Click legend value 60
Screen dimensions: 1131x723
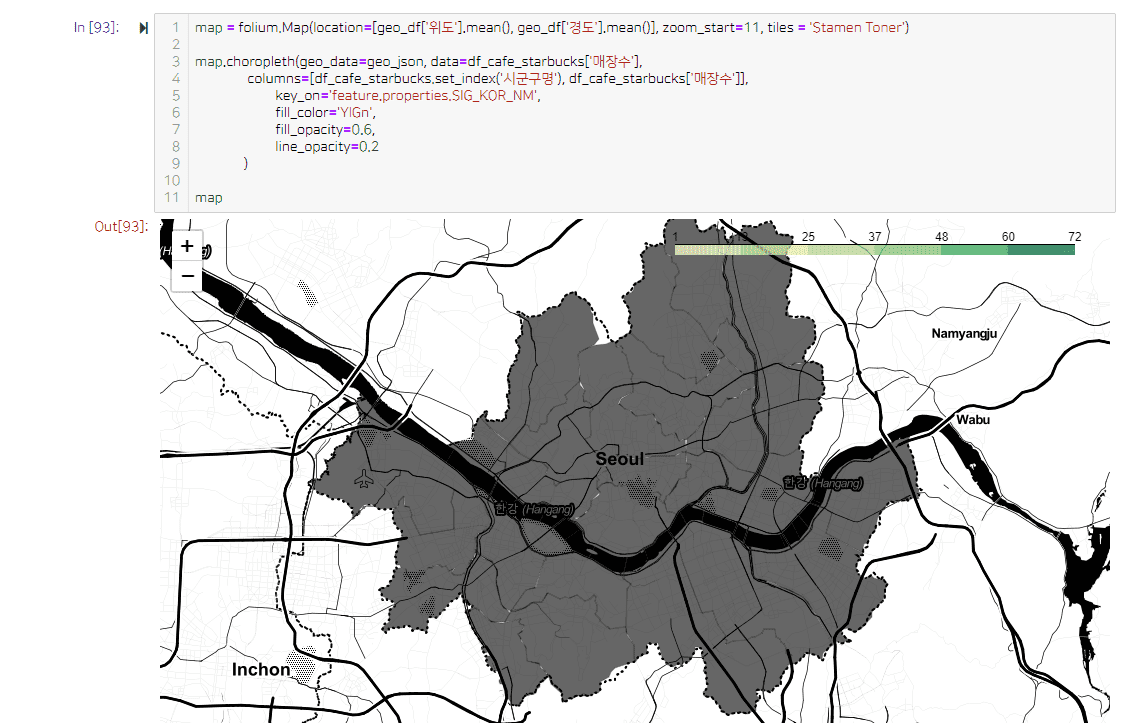(x=1008, y=237)
